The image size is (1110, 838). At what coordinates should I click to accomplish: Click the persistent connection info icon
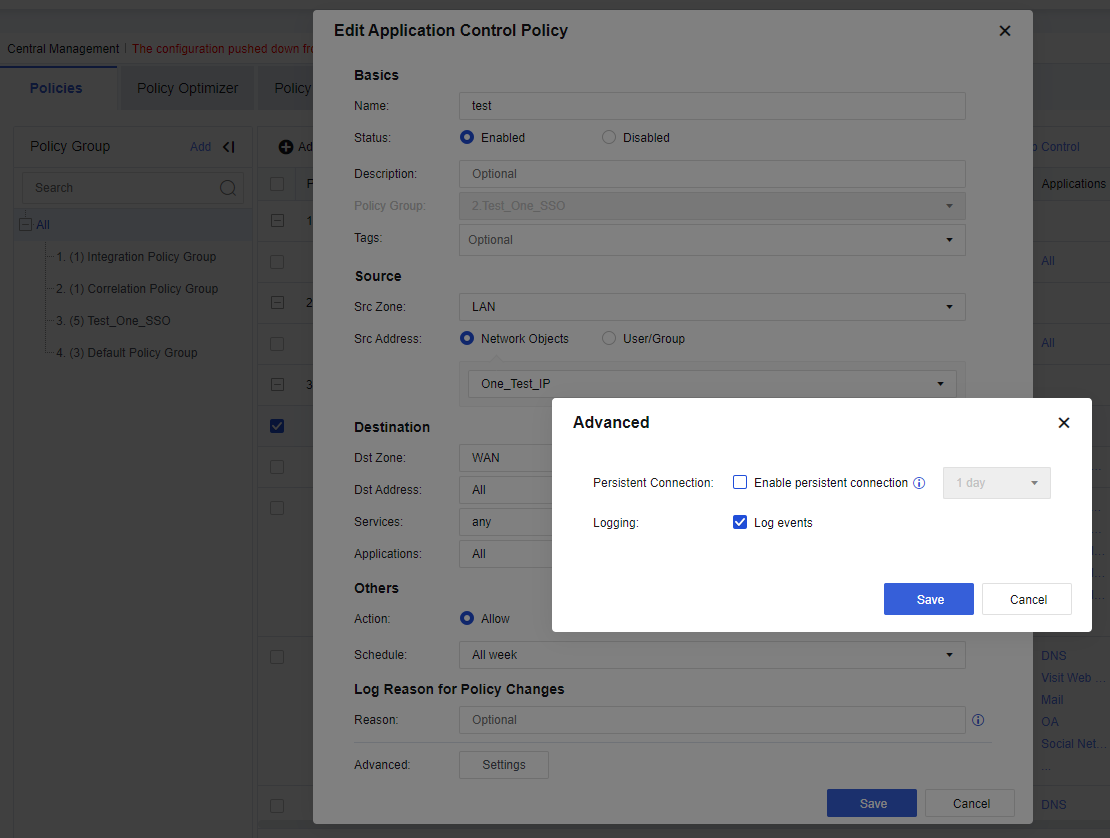pos(919,483)
